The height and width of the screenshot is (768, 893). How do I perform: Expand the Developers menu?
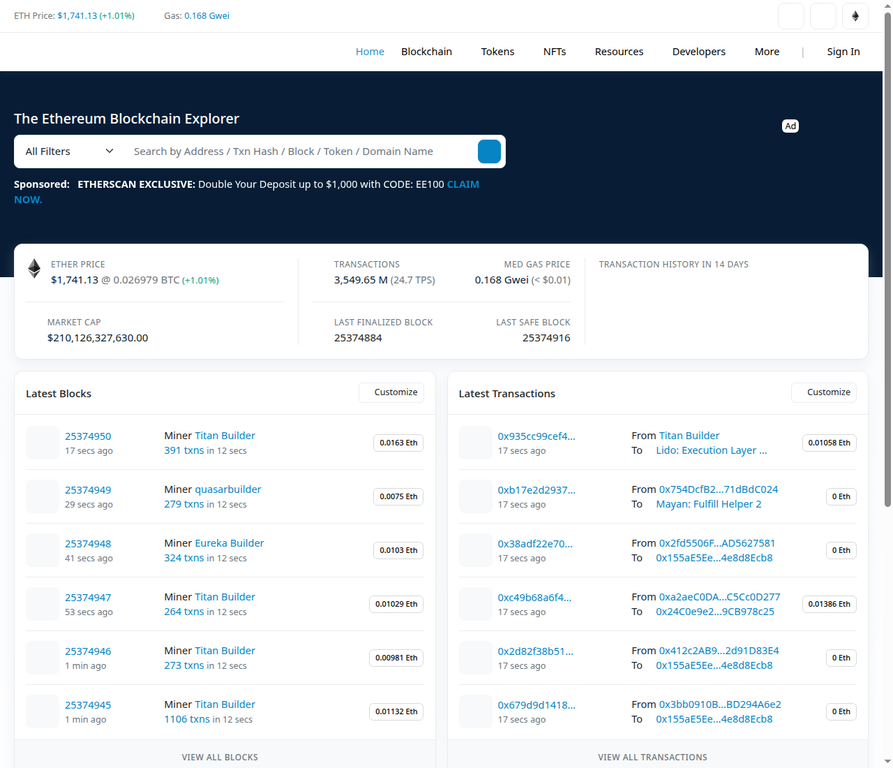click(699, 52)
